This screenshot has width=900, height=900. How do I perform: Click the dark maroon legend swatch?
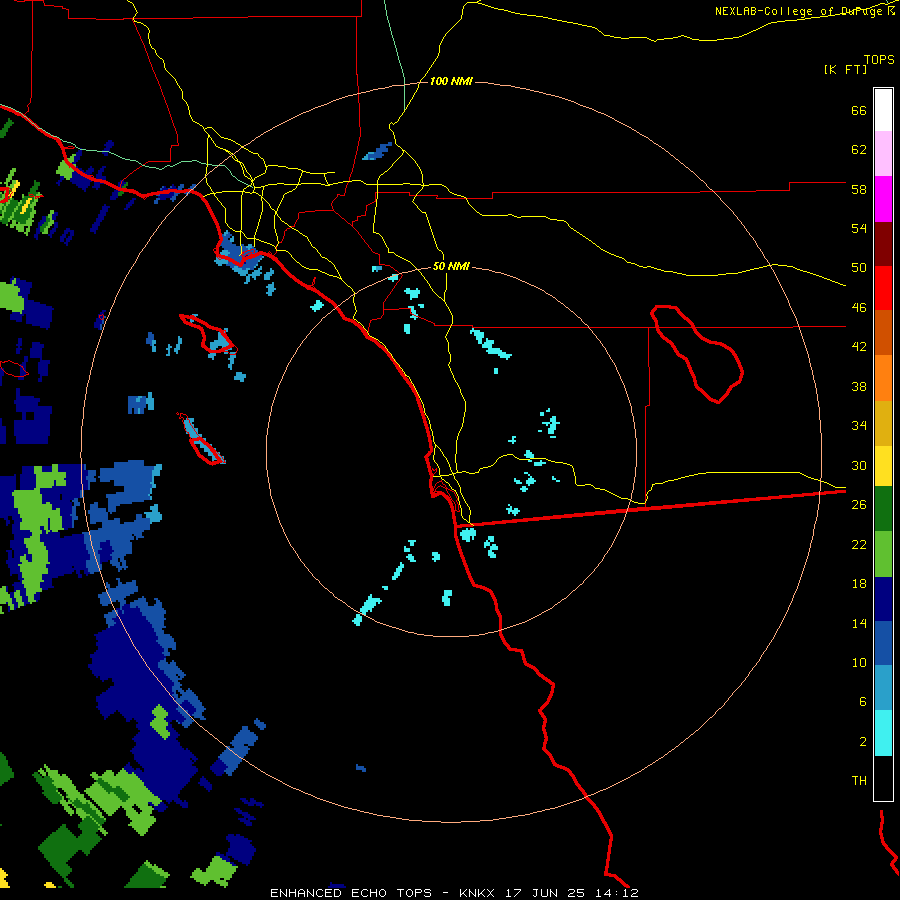point(883,244)
